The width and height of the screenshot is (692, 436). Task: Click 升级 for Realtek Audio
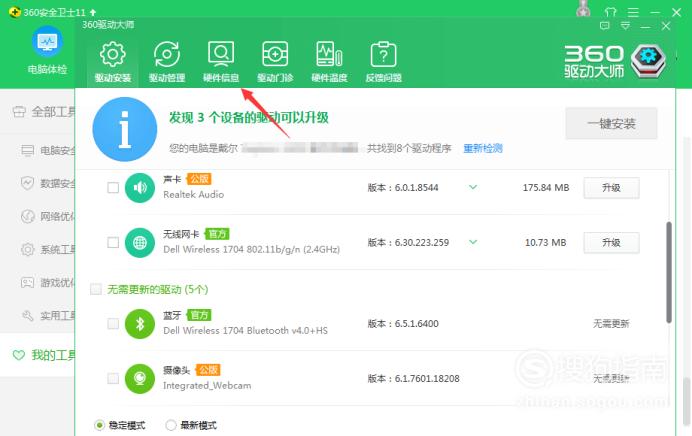pos(611,188)
